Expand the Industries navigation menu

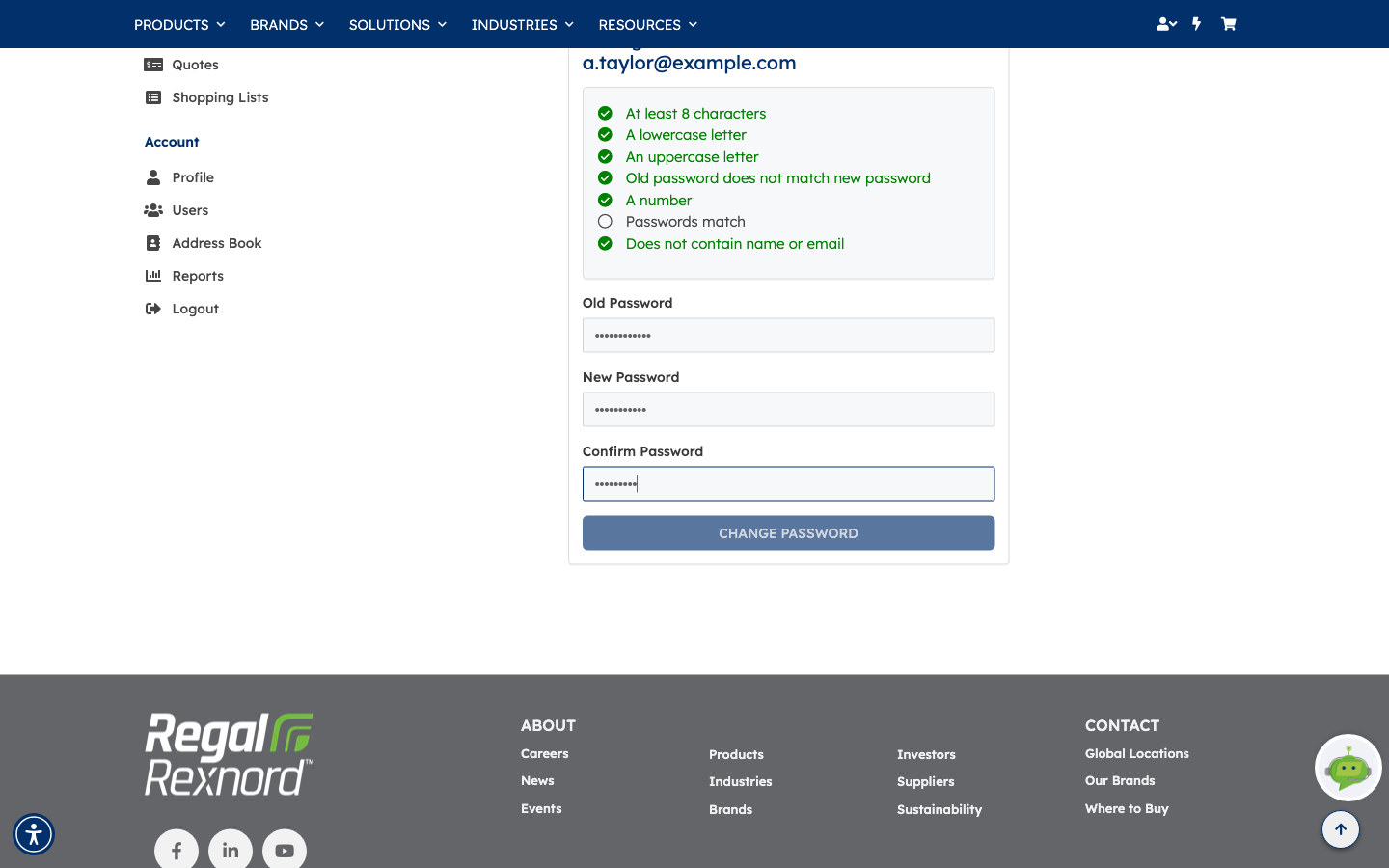[523, 24]
